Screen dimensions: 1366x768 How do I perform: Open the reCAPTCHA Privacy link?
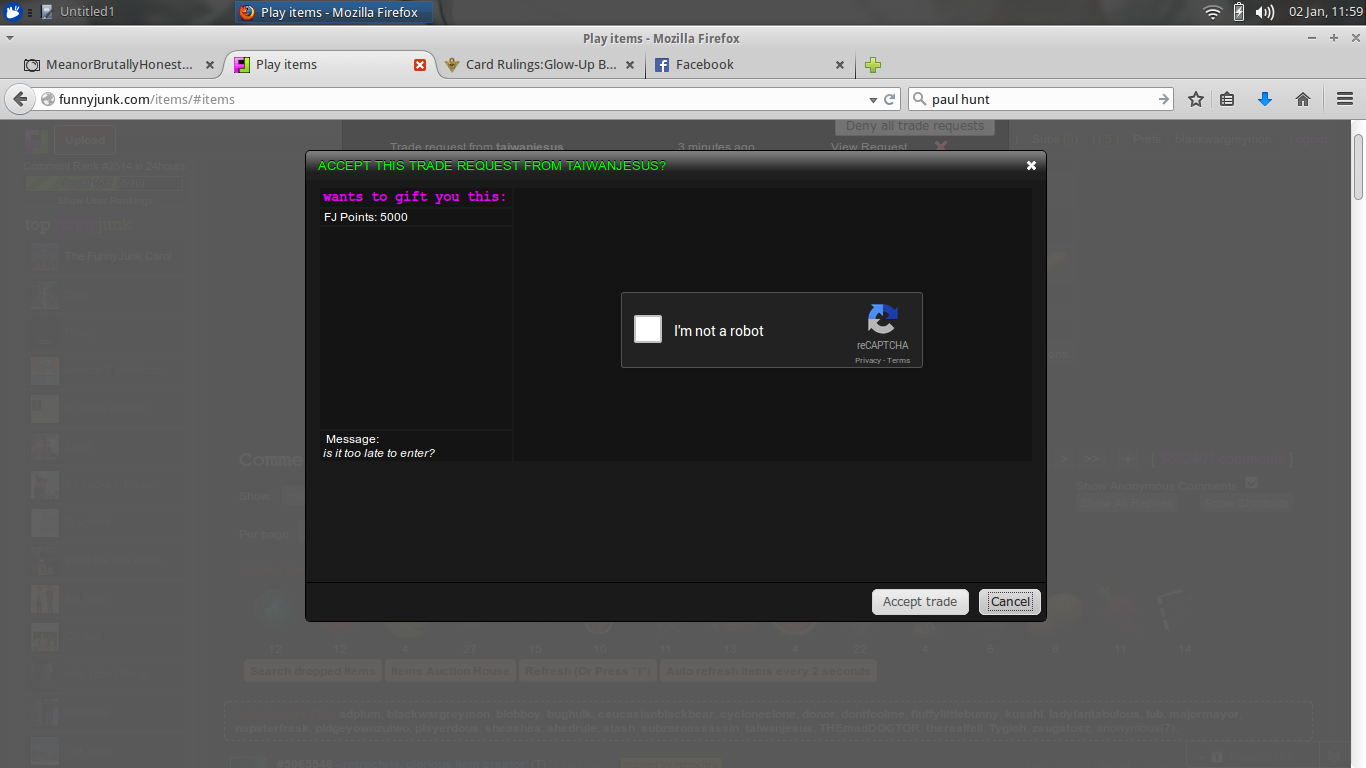[867, 361]
